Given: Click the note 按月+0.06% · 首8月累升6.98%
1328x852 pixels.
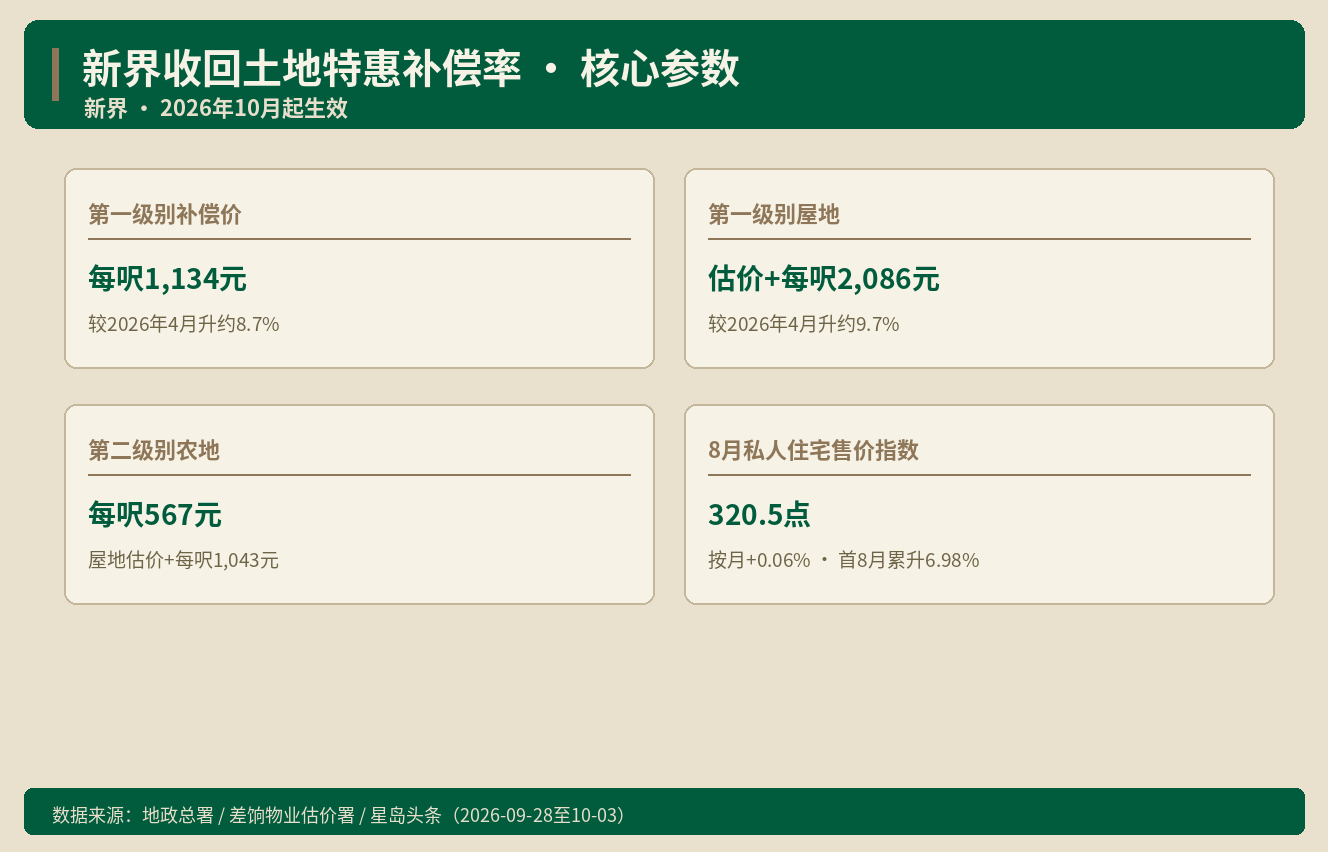Looking at the screenshot, I should [844, 560].
